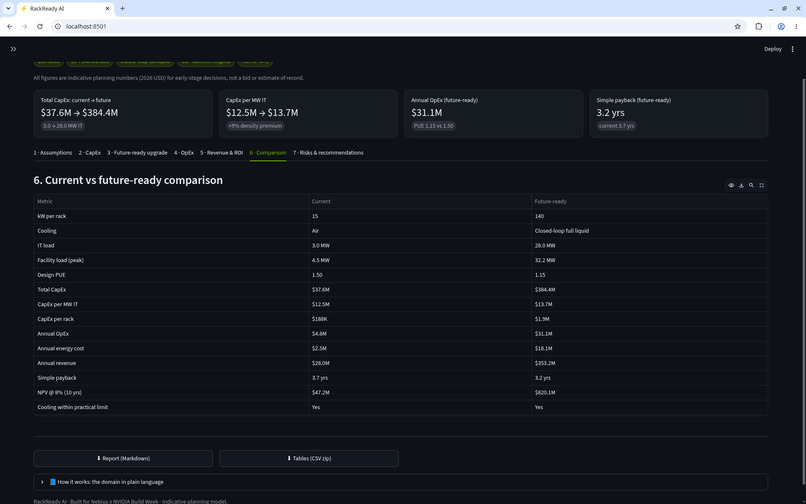
Task: Open the browser extensions menu
Action: [x=758, y=26]
